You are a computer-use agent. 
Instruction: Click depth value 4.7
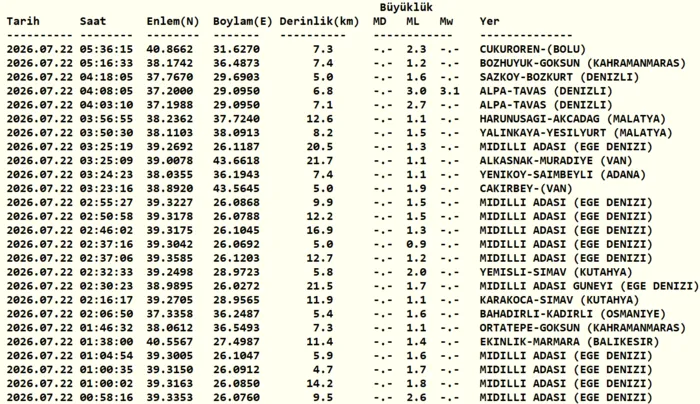point(323,370)
